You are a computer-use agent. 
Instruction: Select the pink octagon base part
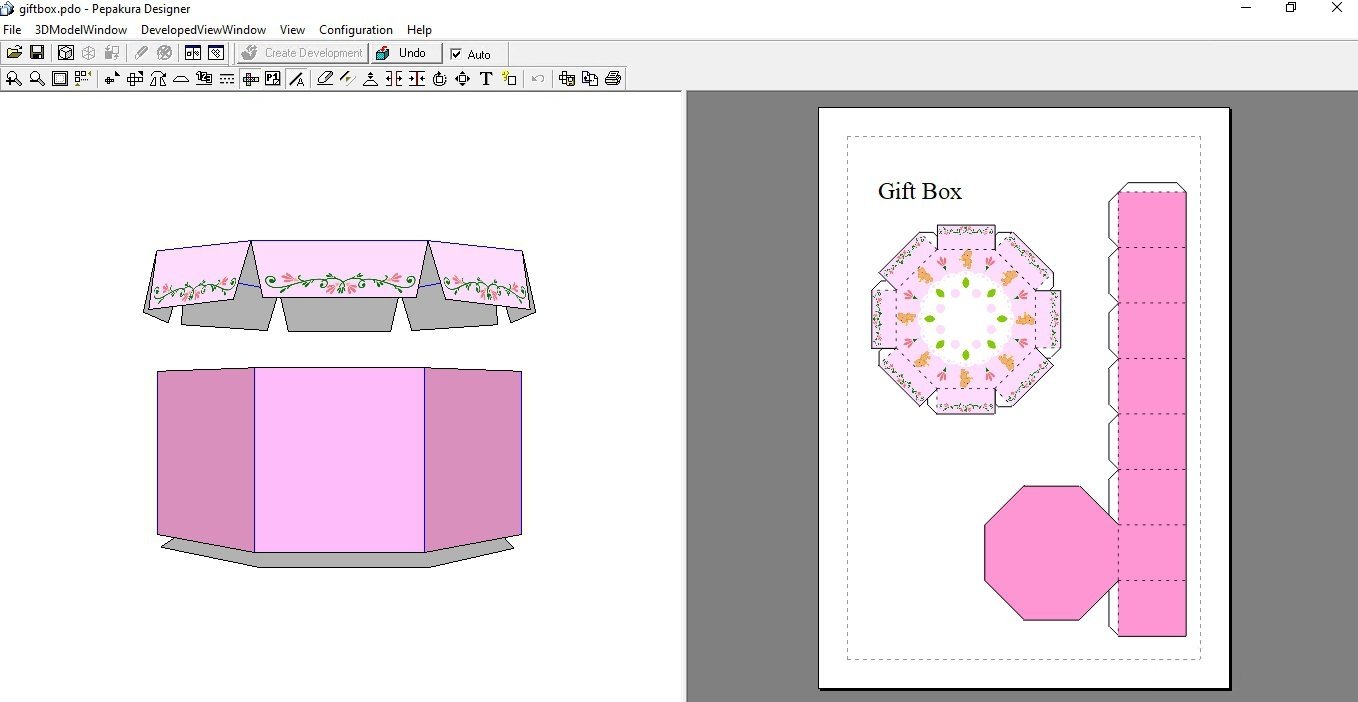pyautogui.click(x=1051, y=553)
